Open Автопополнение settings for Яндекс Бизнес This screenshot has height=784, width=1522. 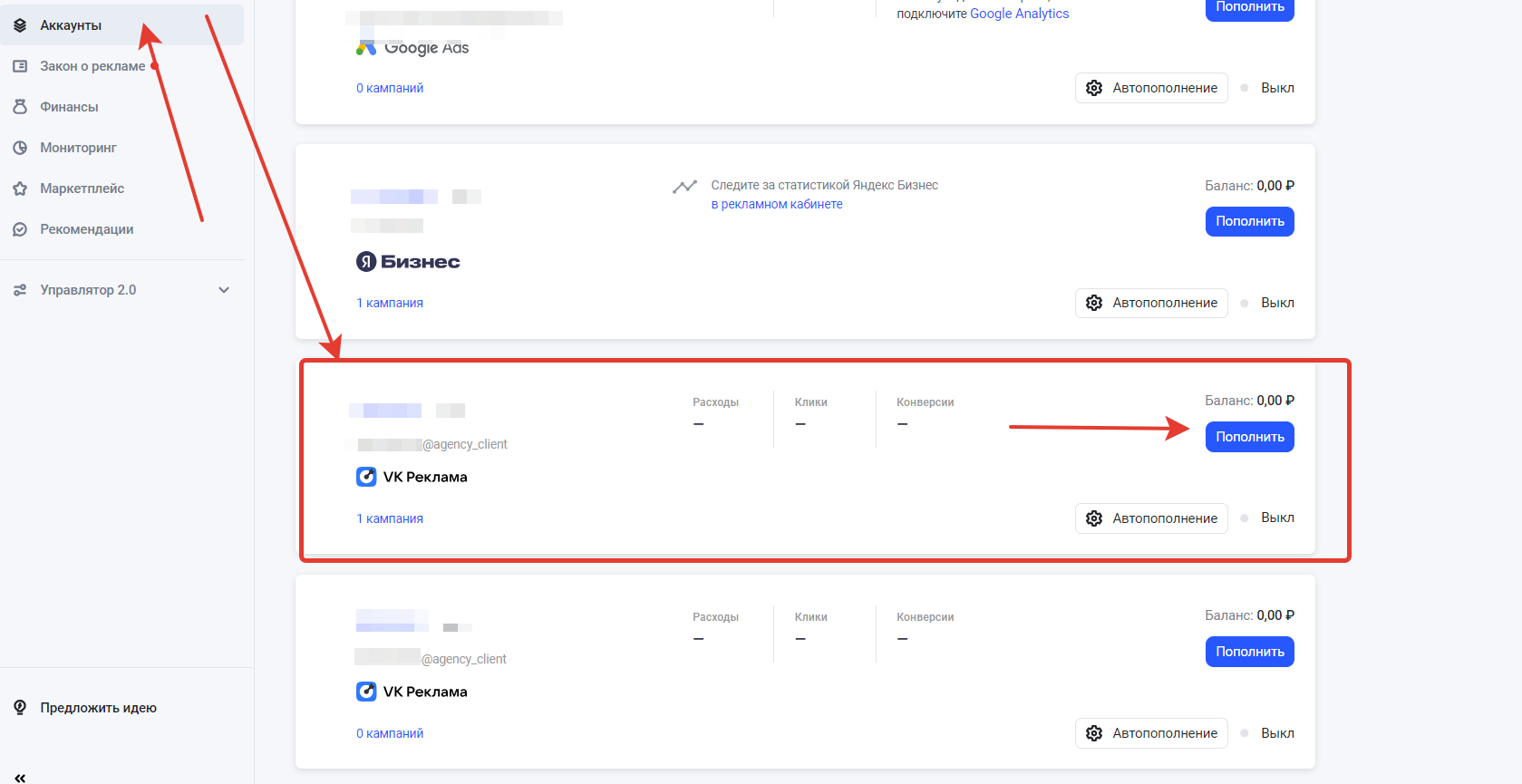point(1151,303)
